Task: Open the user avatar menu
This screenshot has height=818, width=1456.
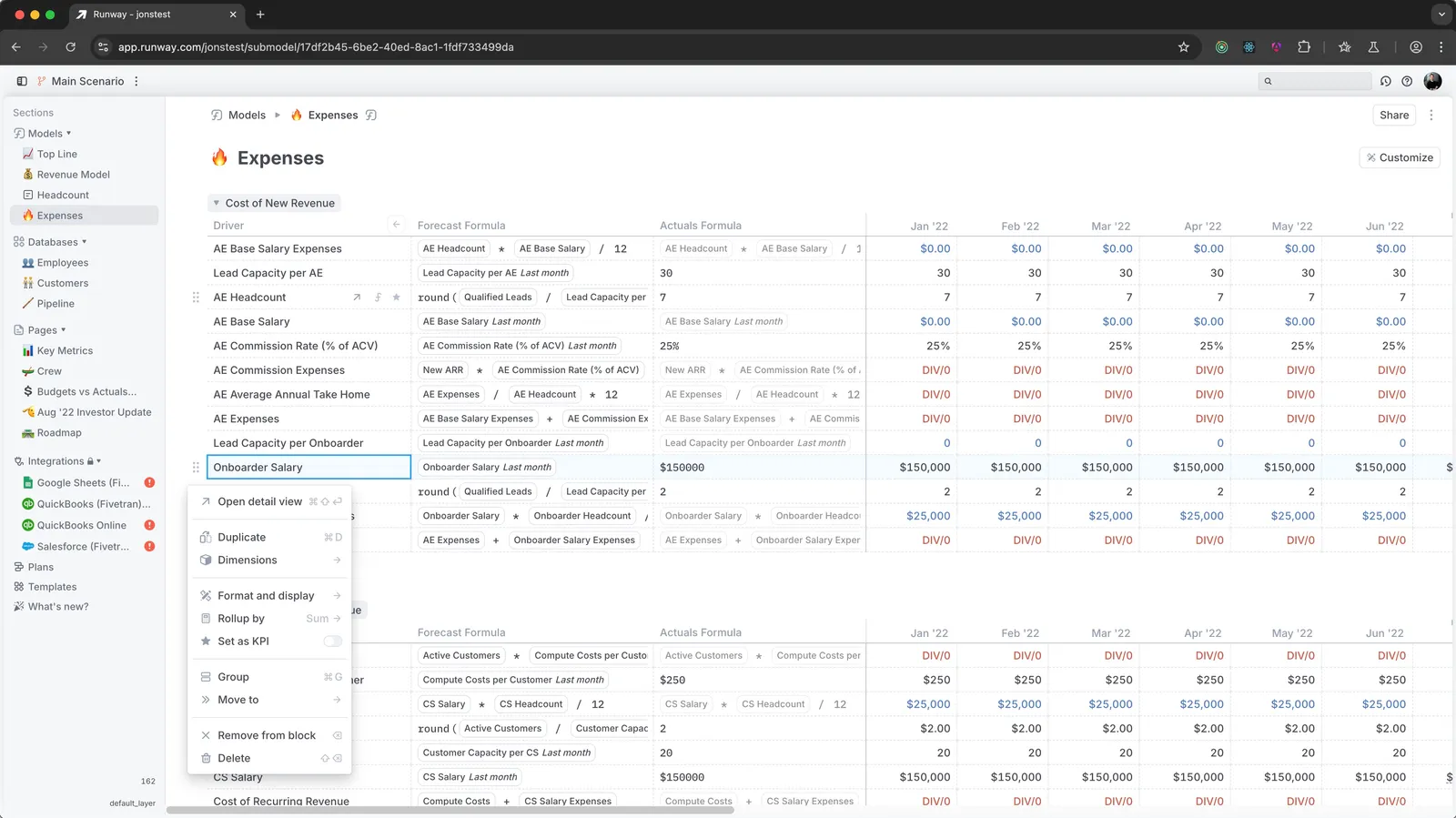Action: click(1432, 81)
